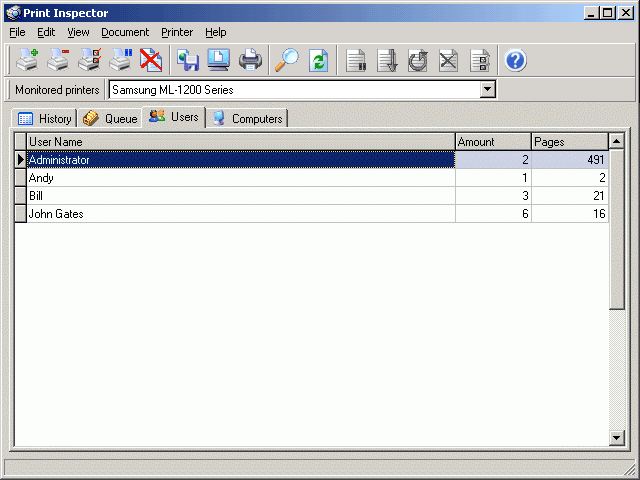This screenshot has width=640, height=480.
Task: Open help with the blue question mark
Action: point(516,60)
